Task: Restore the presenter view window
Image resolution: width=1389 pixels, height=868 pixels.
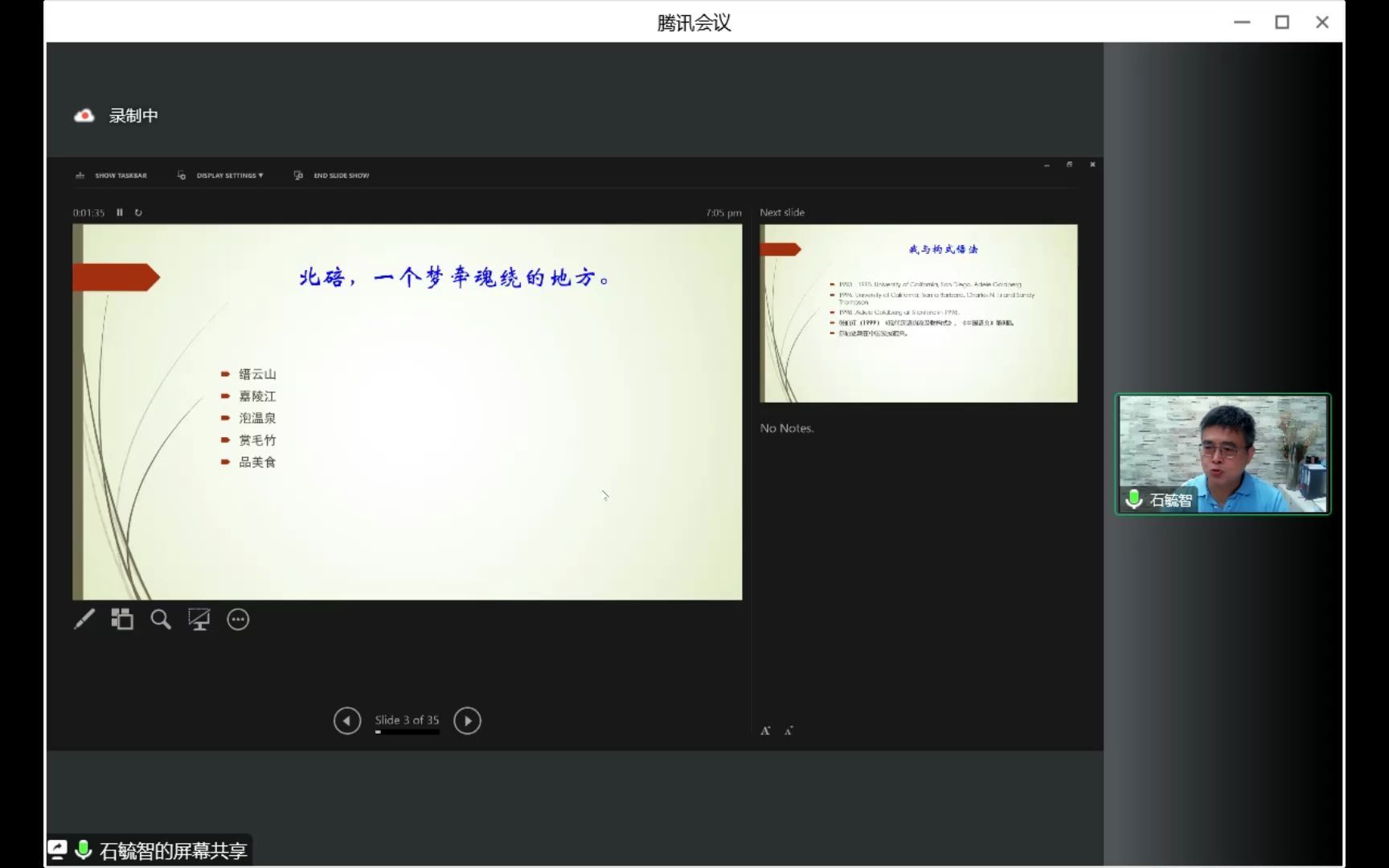Action: (x=1069, y=165)
